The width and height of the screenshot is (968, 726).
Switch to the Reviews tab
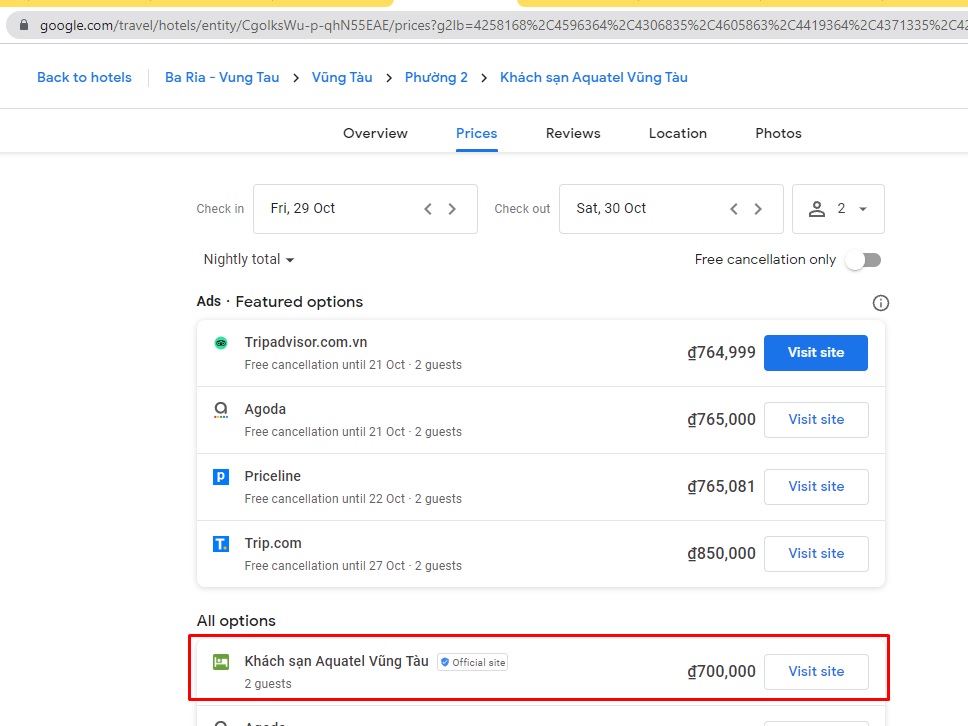(x=572, y=133)
